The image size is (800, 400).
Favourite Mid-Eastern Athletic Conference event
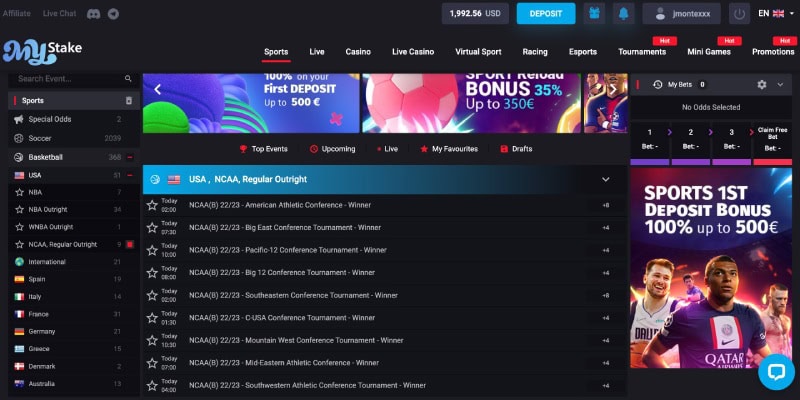coord(152,363)
